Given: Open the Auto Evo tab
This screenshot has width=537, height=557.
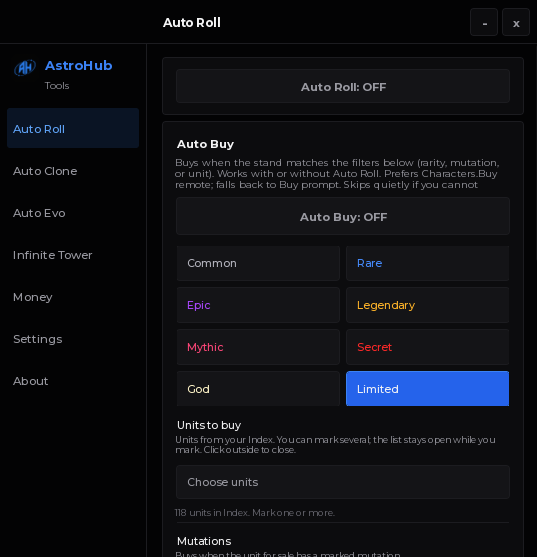Looking at the screenshot, I should pyautogui.click(x=73, y=213).
